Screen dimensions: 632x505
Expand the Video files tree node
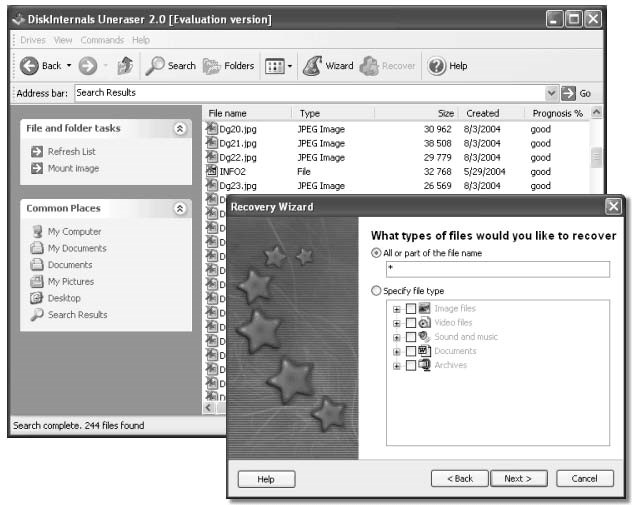(397, 323)
